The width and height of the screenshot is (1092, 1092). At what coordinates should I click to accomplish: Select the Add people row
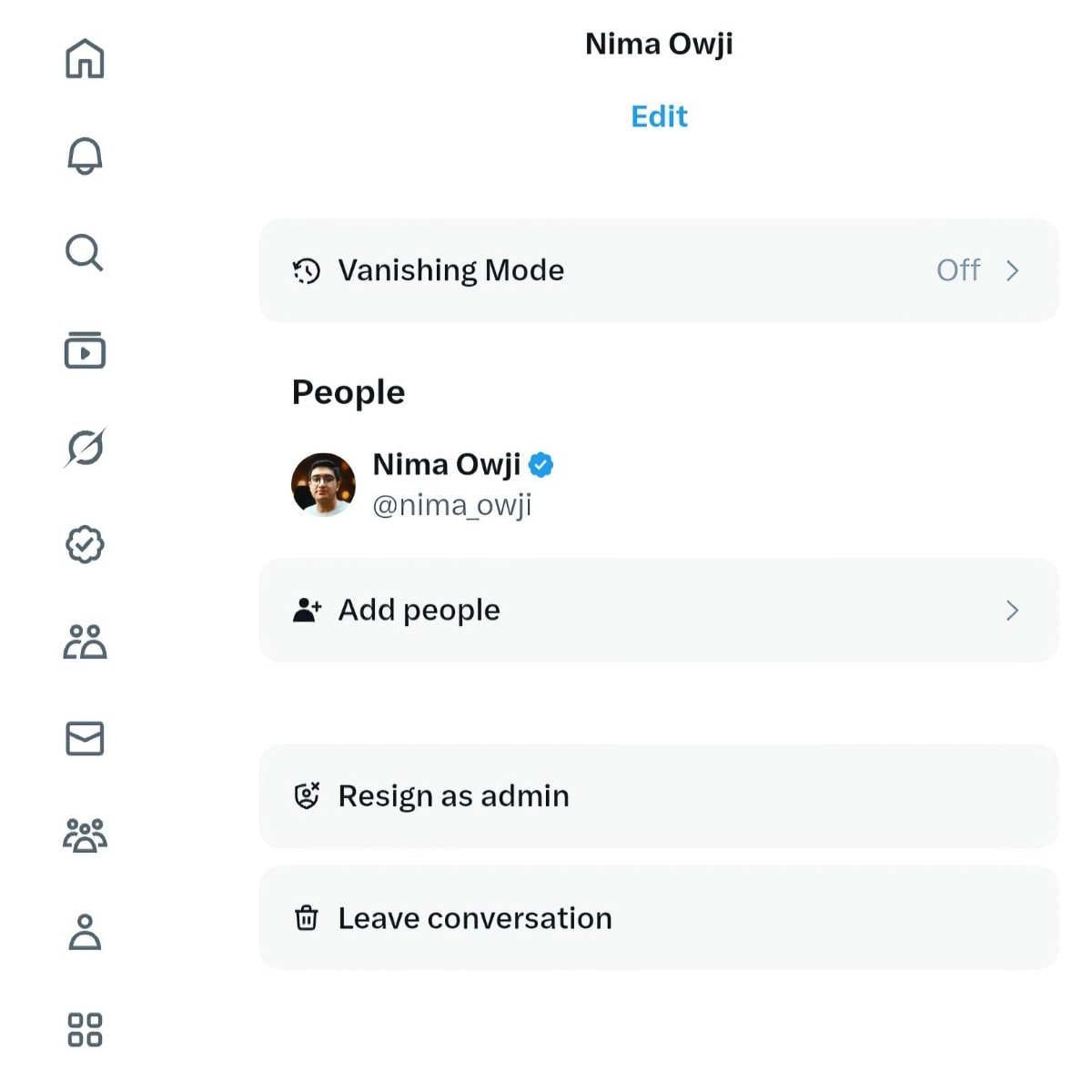[419, 610]
